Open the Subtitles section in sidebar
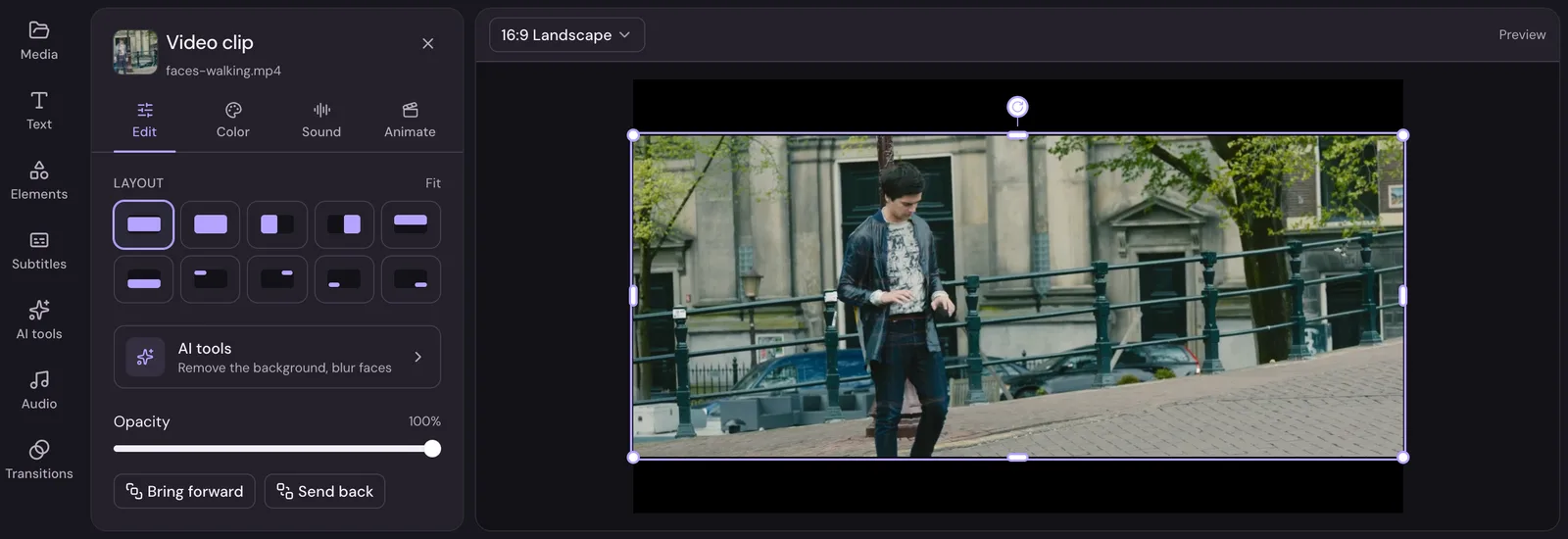Screen dimensions: 1568x539 [x=39, y=251]
